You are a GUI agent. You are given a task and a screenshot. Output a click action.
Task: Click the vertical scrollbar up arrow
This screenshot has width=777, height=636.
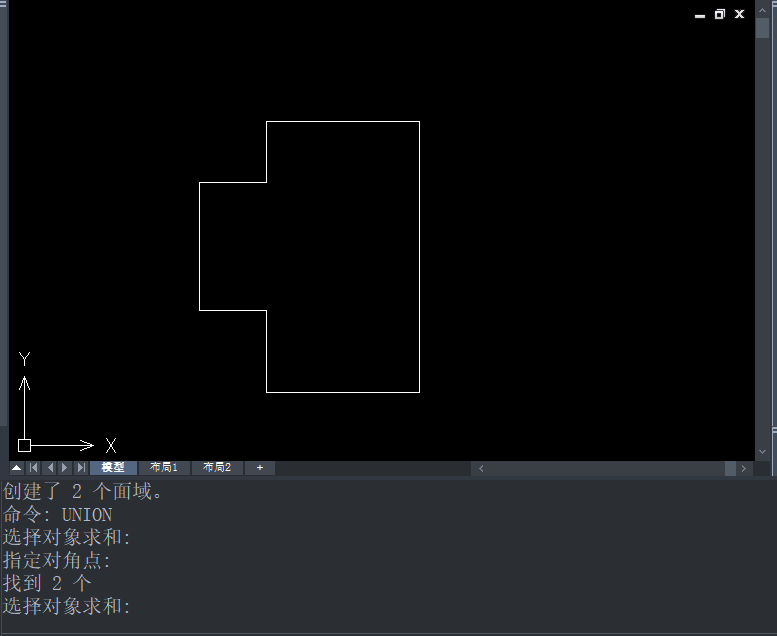pos(762,10)
